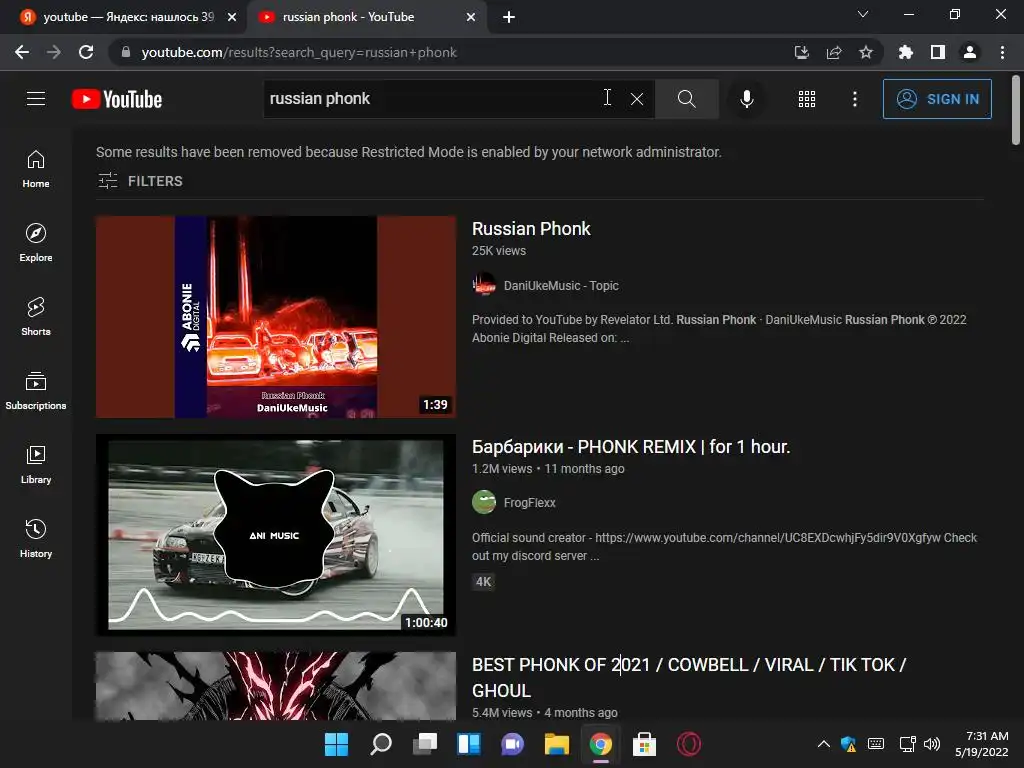Click the Restricted Mode notice text
This screenshot has height=768, width=1024.
409,152
